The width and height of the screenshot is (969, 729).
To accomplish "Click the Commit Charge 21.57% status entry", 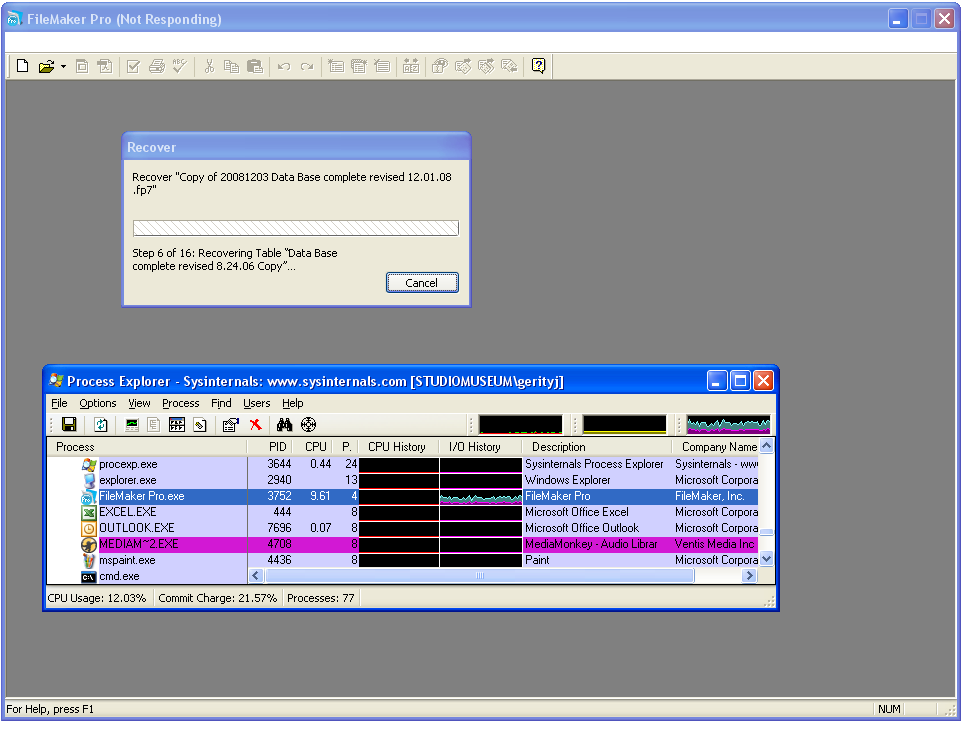I will 218,598.
